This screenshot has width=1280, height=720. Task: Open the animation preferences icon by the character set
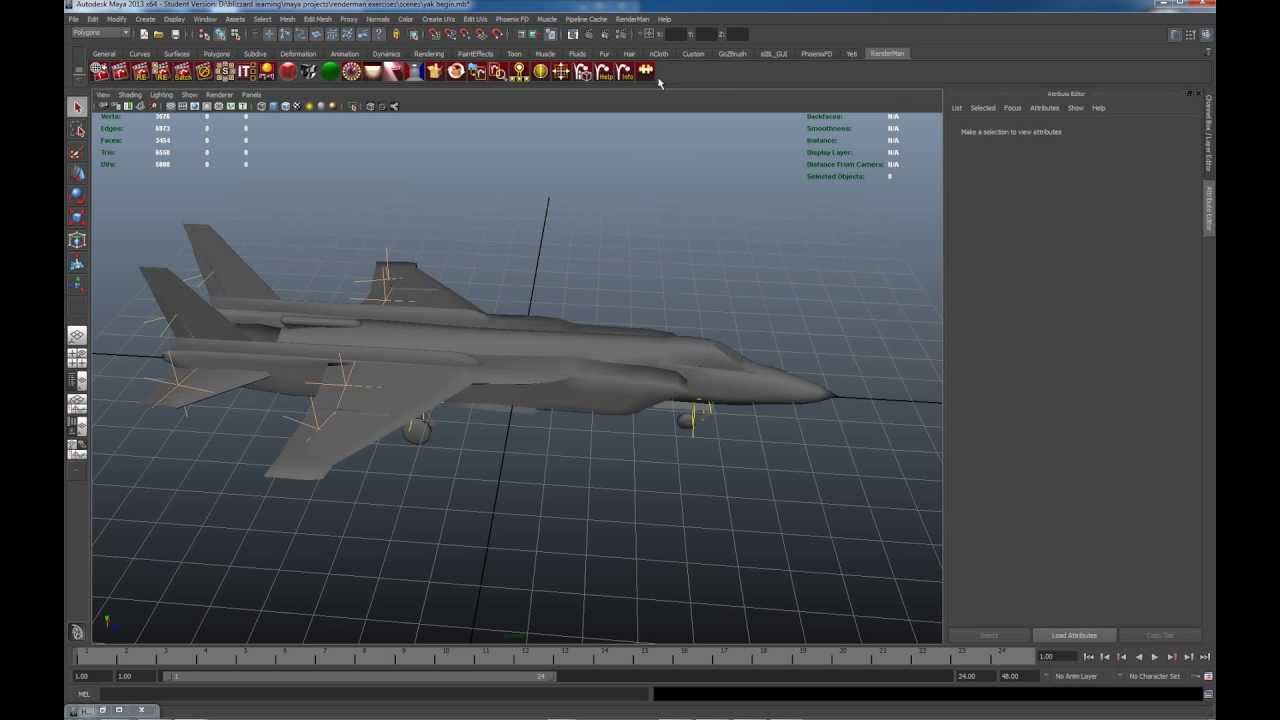pos(1208,676)
